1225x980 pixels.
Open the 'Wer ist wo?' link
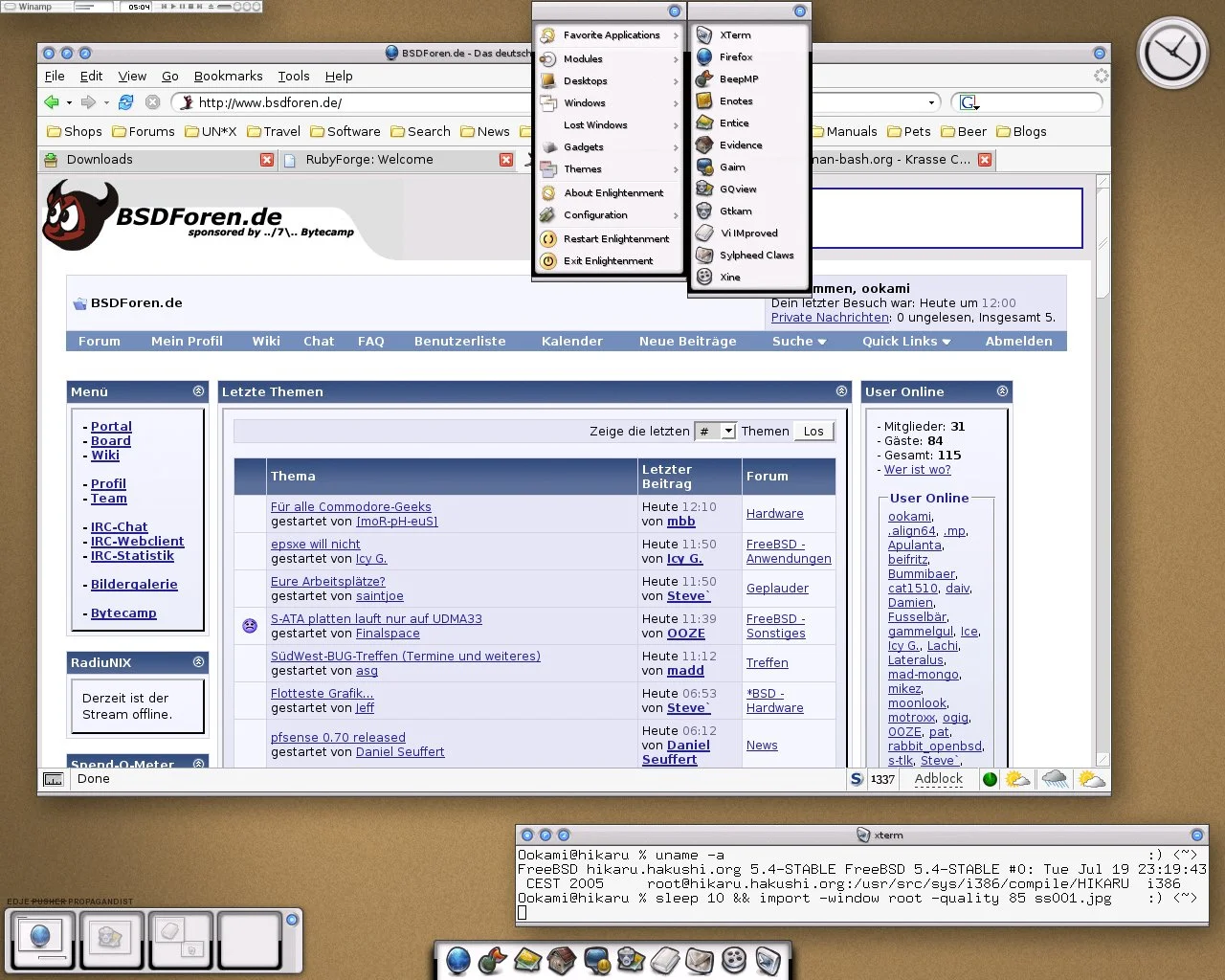pyautogui.click(x=917, y=470)
